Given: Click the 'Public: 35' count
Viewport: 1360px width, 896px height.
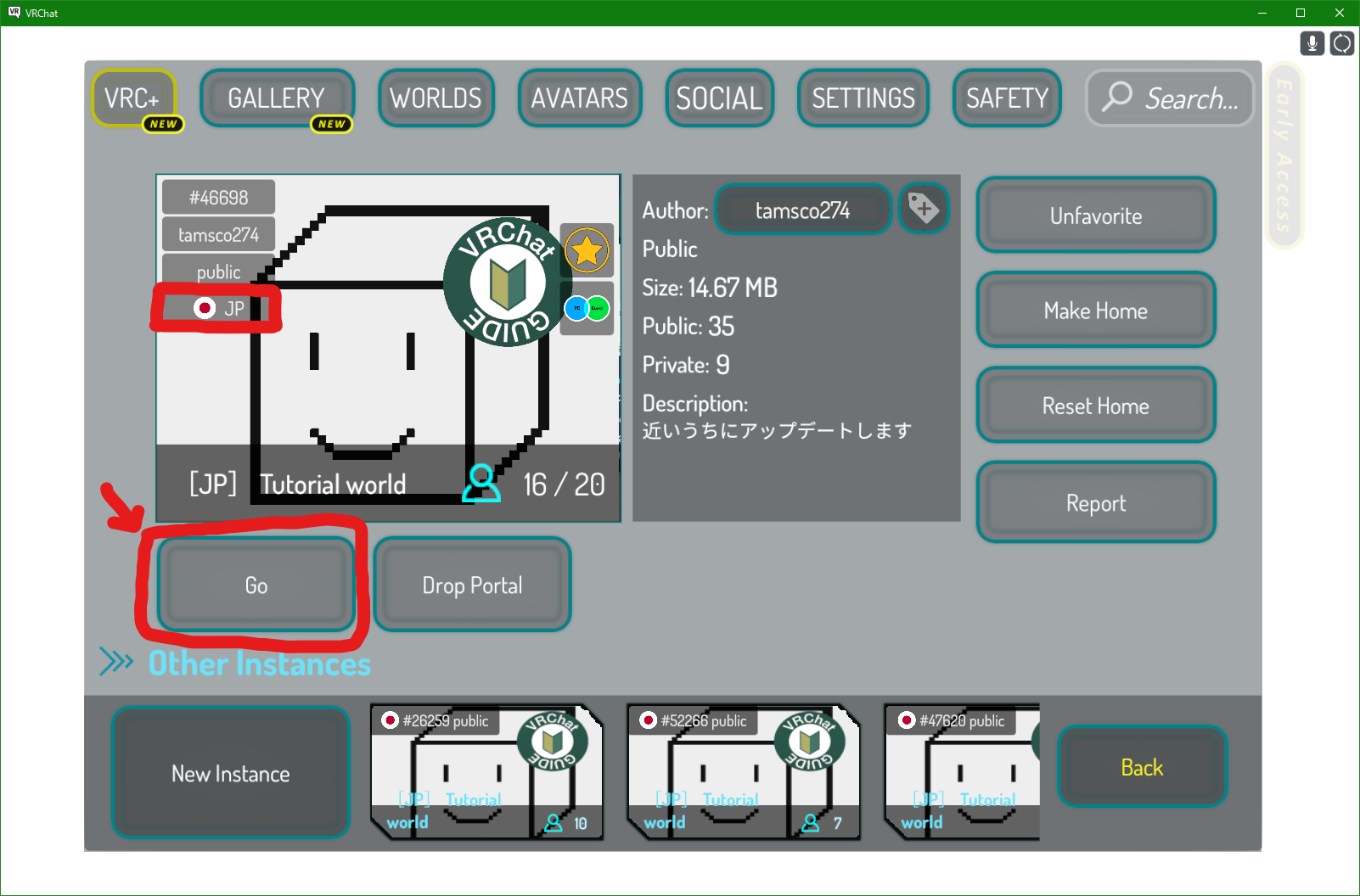Looking at the screenshot, I should (x=688, y=326).
